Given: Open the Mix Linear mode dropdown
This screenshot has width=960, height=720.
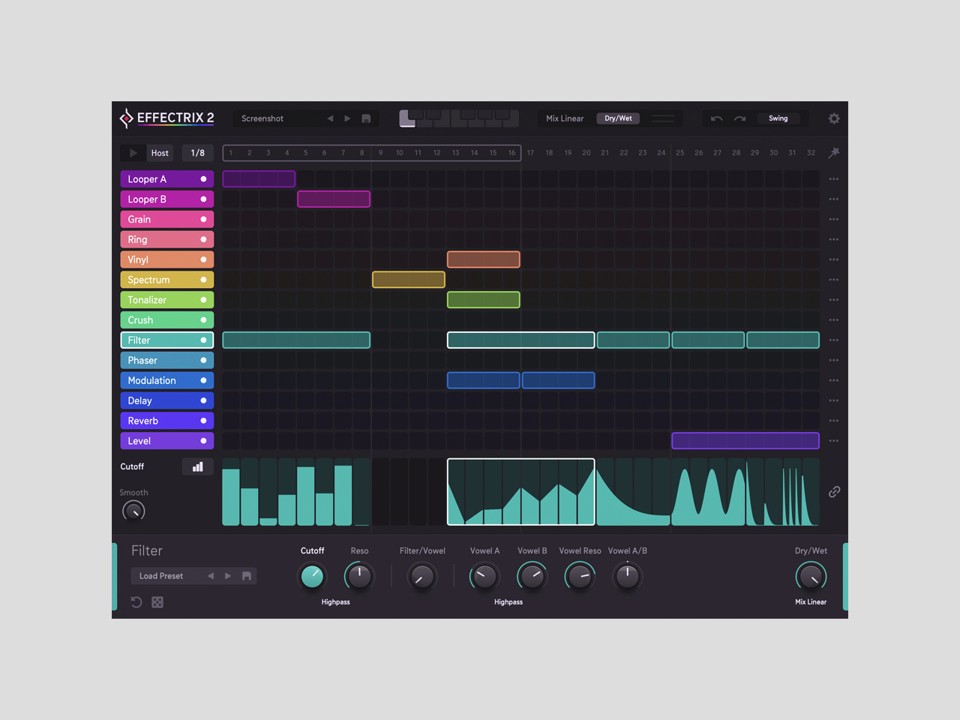Looking at the screenshot, I should coord(564,118).
